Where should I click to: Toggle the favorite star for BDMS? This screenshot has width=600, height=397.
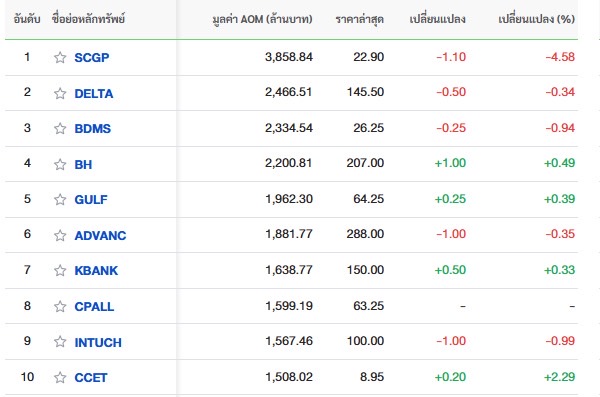60,128
